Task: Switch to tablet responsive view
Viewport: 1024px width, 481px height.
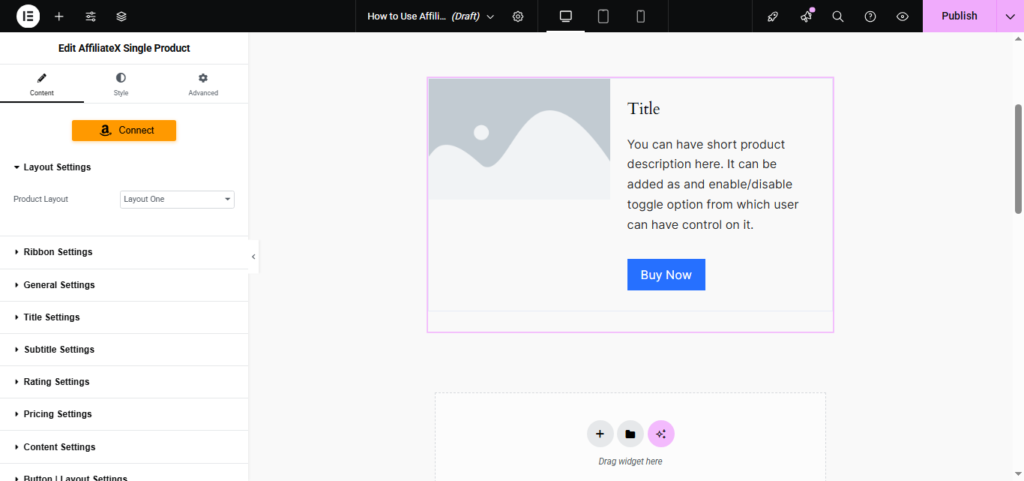Action: (x=603, y=16)
